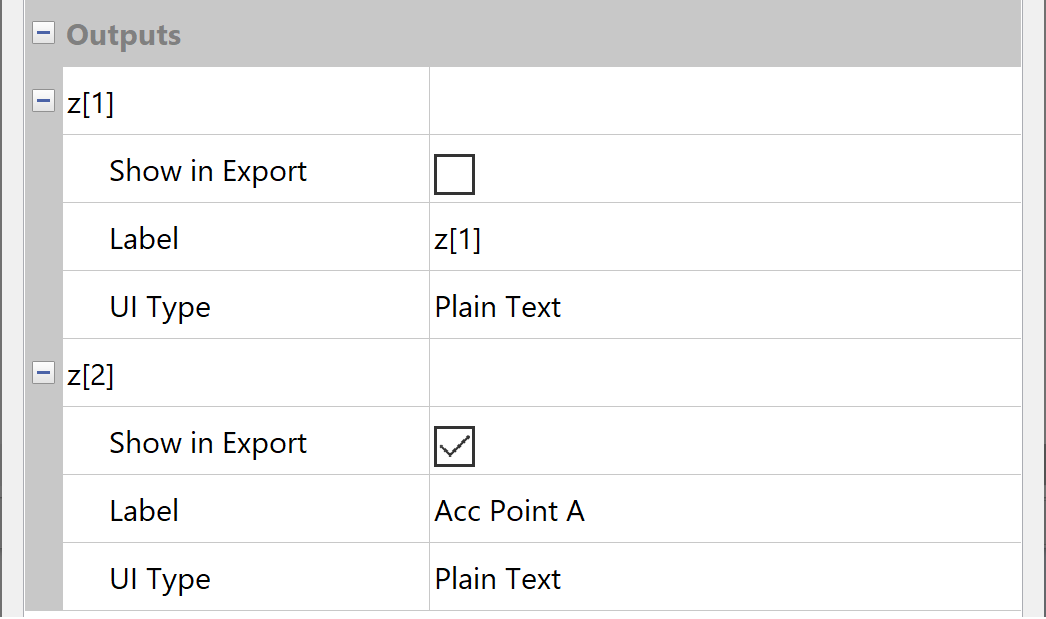This screenshot has height=619, width=1046.
Task: Select the Label property name under z[1]
Action: (144, 239)
